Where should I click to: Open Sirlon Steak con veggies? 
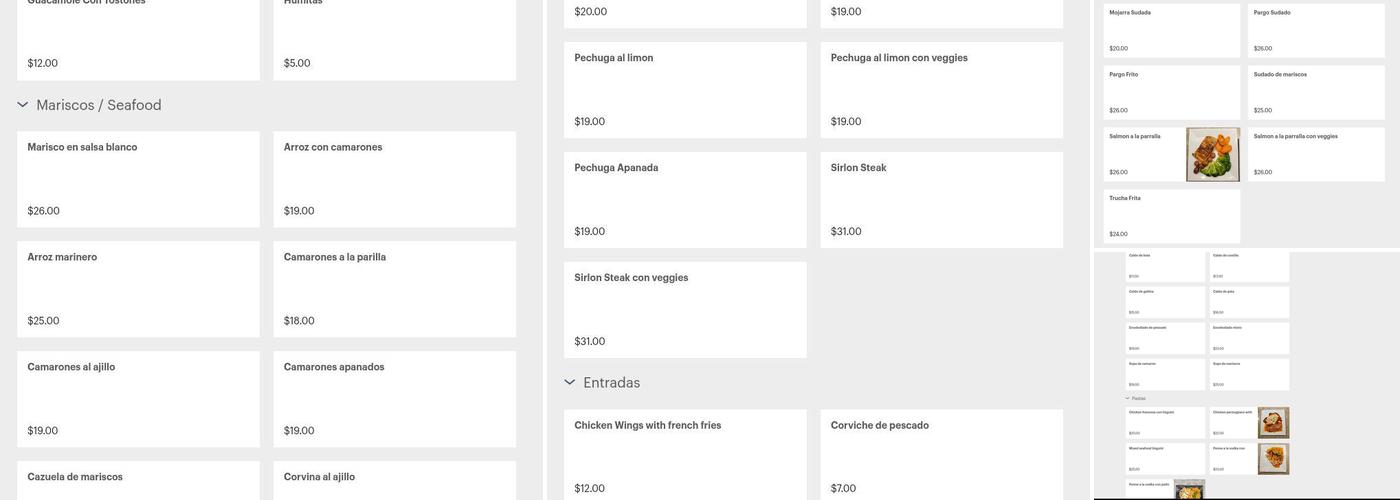pos(685,310)
